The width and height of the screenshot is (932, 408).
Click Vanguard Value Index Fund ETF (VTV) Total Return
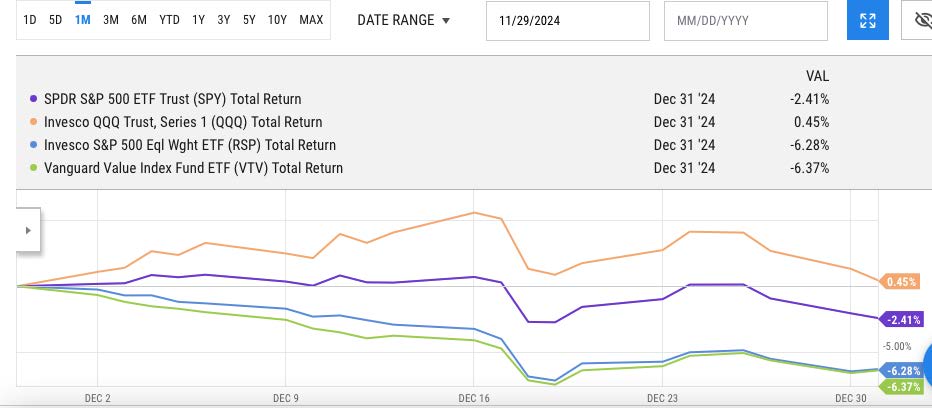[x=193, y=168]
